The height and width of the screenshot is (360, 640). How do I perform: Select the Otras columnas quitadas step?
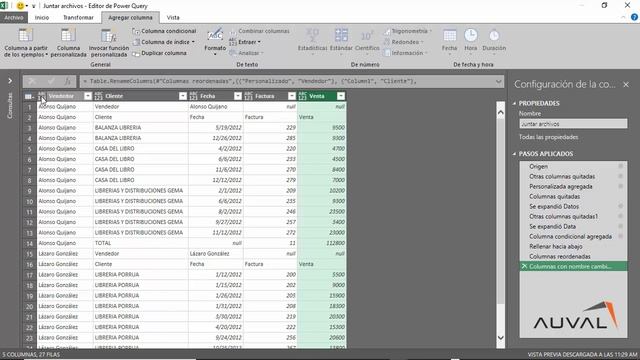coord(562,176)
